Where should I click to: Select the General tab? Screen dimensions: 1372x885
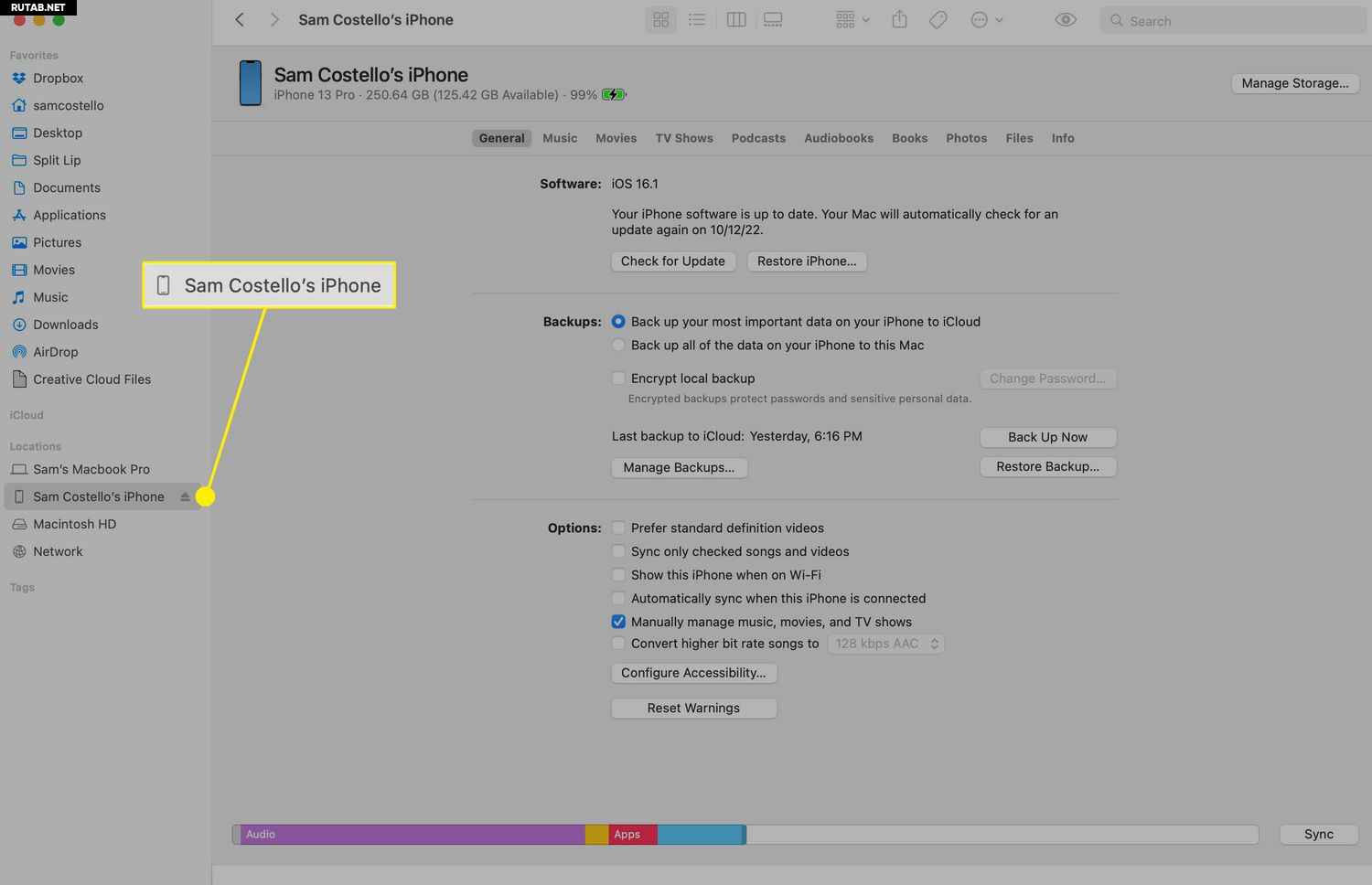[501, 138]
